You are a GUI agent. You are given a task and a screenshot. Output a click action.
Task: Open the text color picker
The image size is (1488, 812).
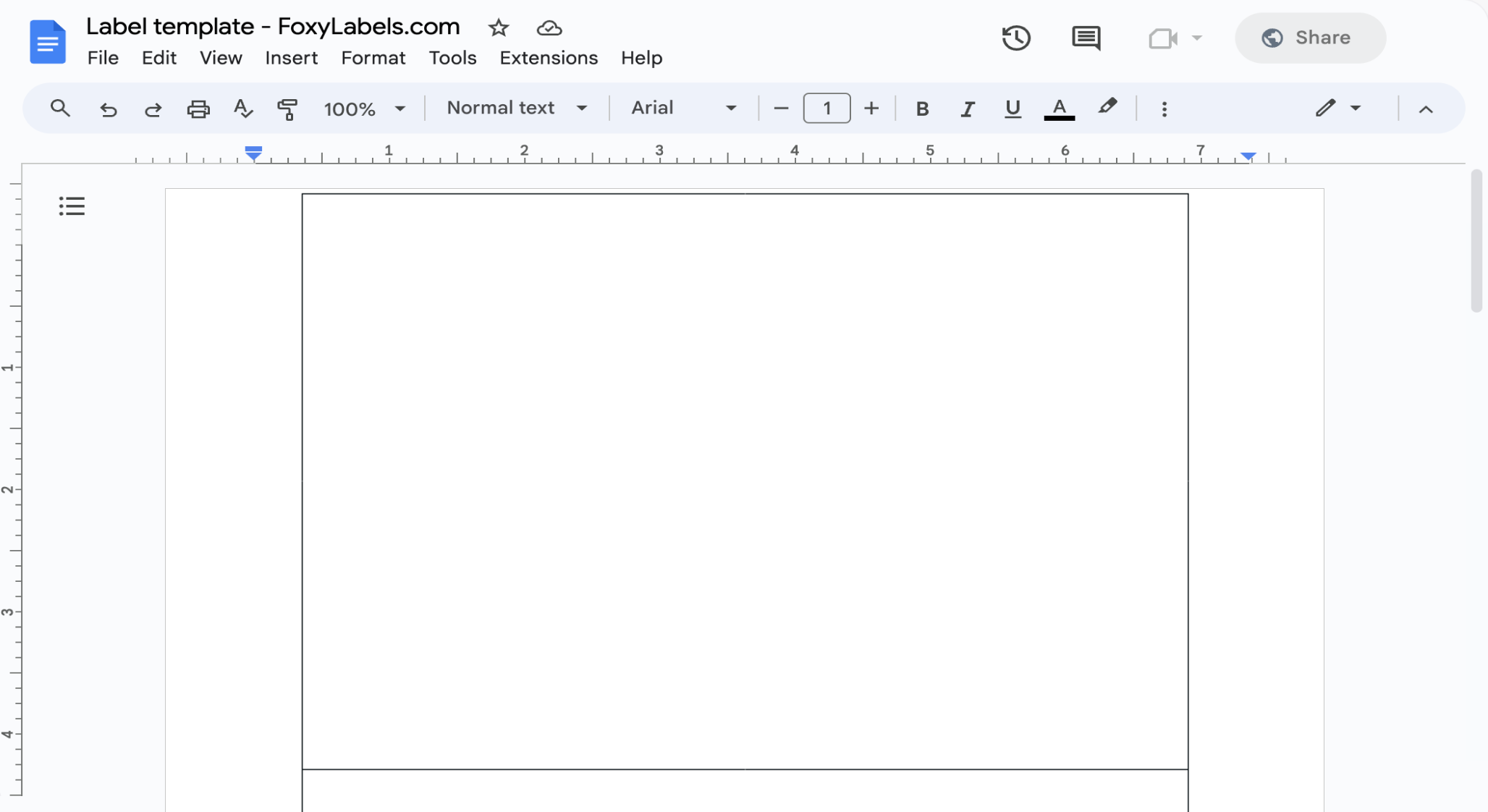[x=1059, y=109]
